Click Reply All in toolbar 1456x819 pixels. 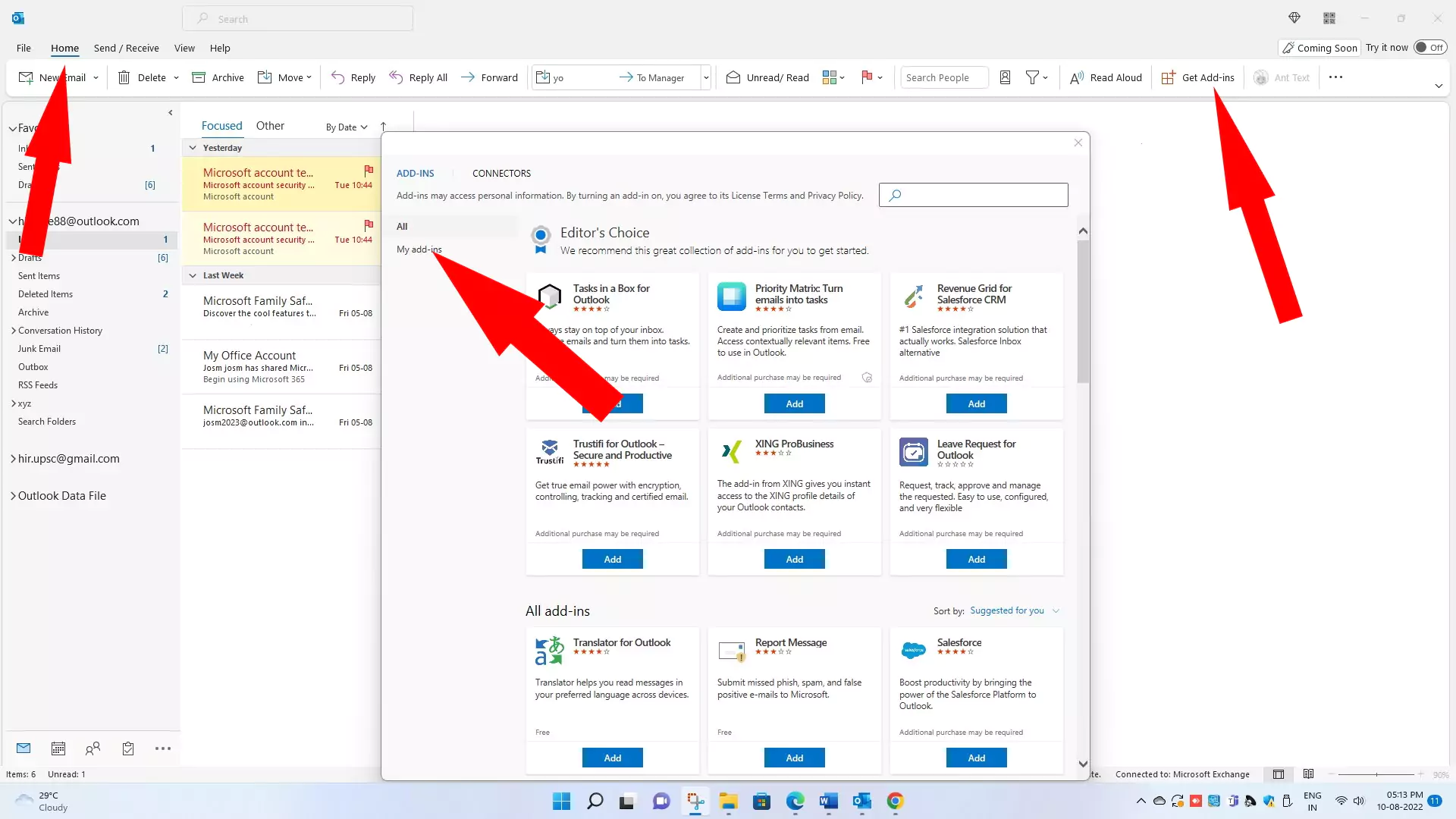click(418, 77)
